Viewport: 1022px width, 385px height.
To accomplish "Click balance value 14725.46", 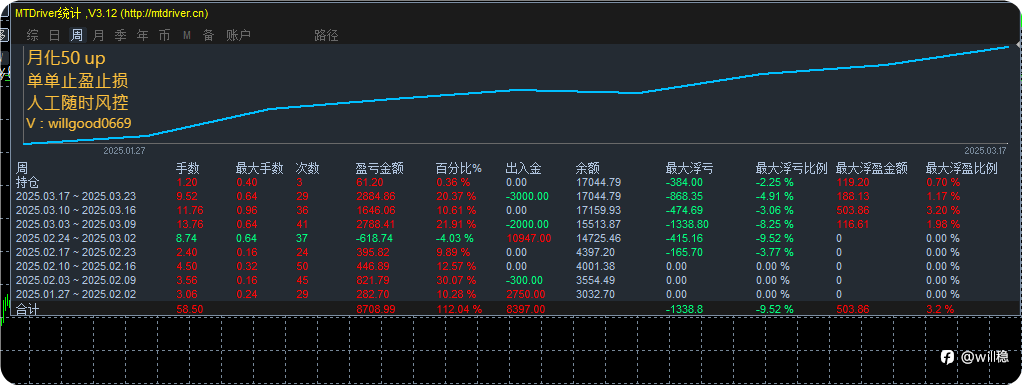I will point(598,238).
